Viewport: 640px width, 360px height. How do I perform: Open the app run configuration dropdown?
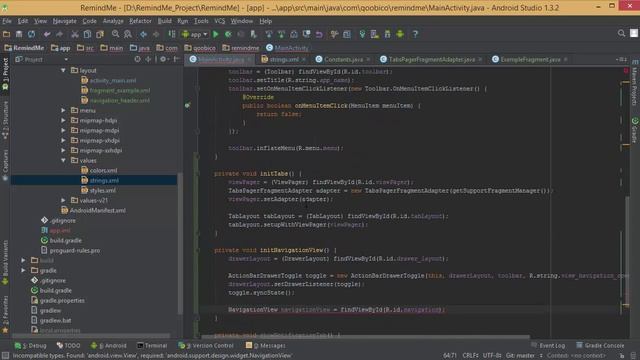(x=195, y=34)
